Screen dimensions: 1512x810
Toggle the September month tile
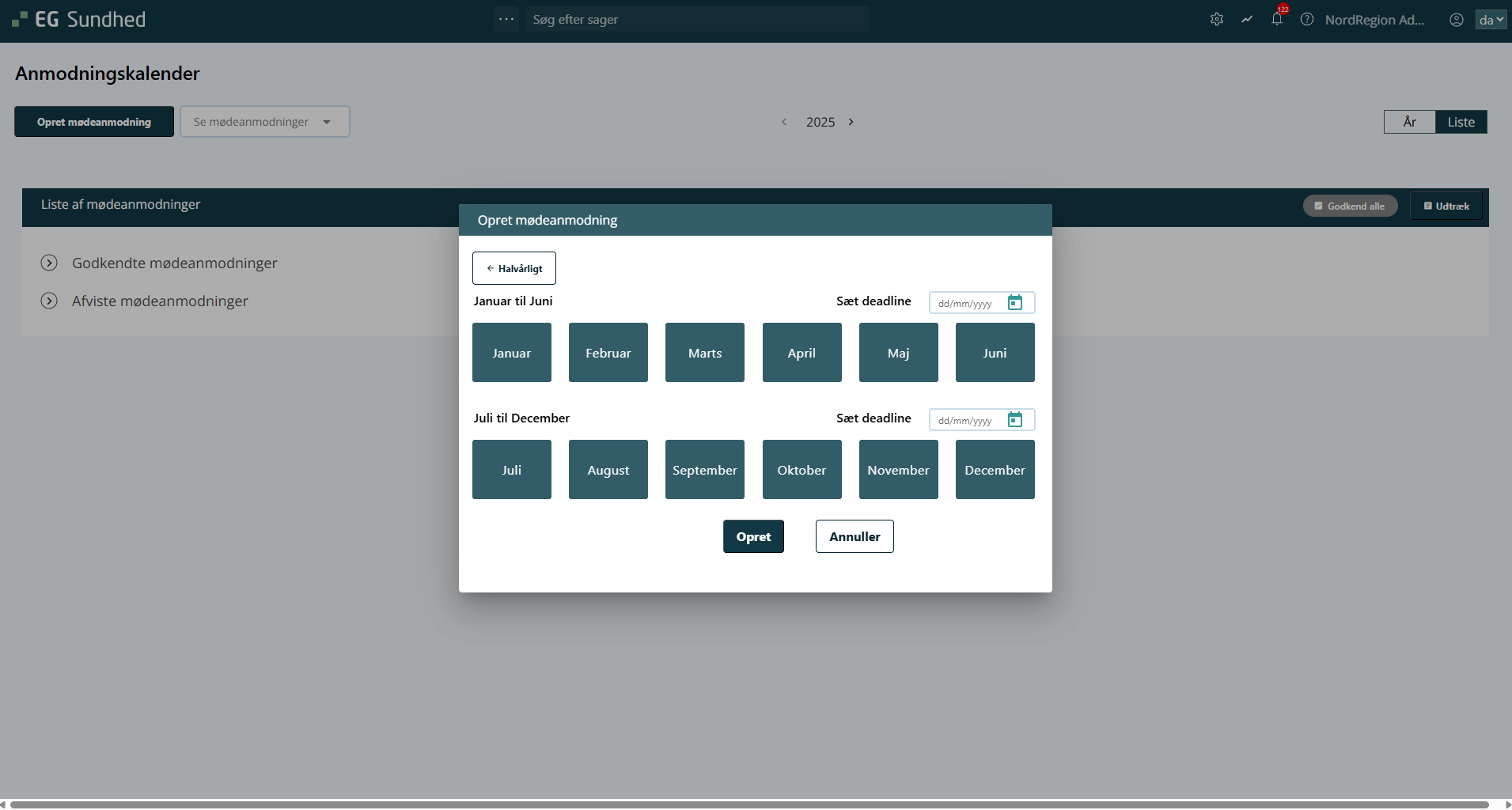pos(705,470)
